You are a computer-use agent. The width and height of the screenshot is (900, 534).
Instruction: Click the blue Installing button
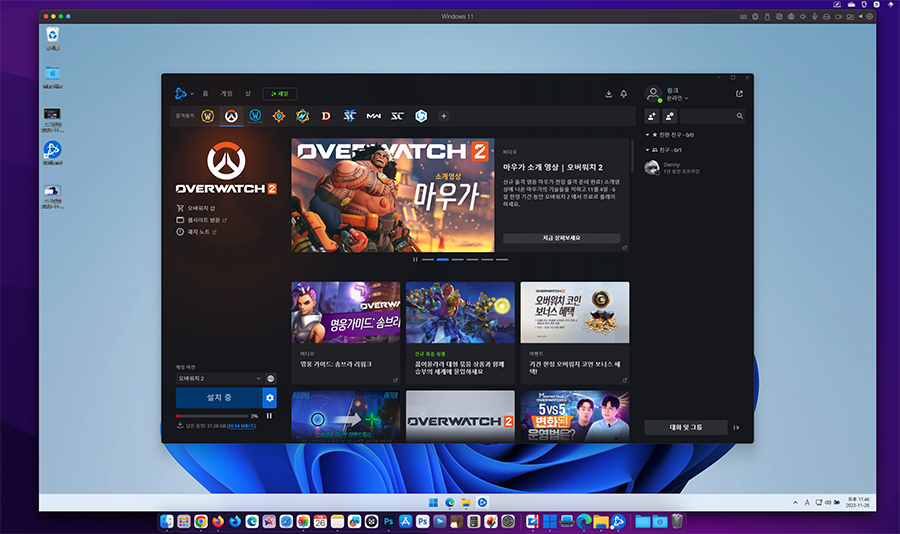[219, 397]
